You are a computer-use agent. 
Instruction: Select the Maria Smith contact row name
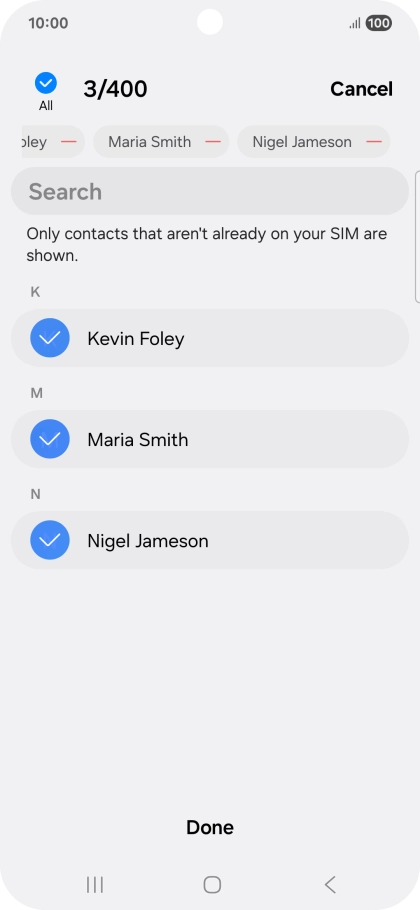pyautogui.click(x=138, y=439)
